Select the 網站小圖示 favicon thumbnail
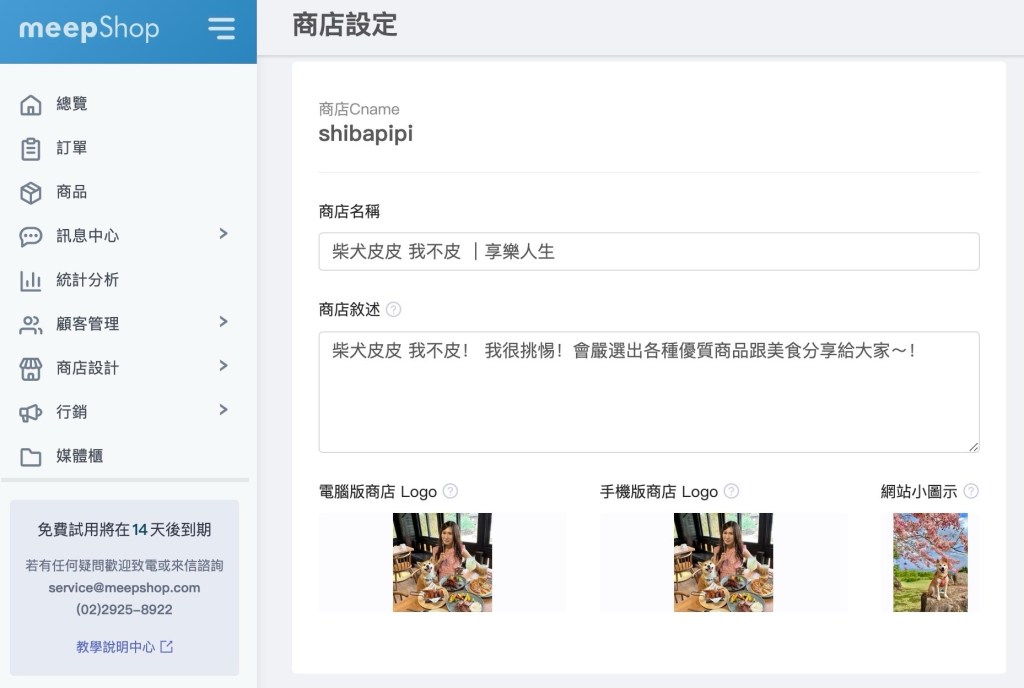This screenshot has width=1024, height=688. tap(930, 562)
